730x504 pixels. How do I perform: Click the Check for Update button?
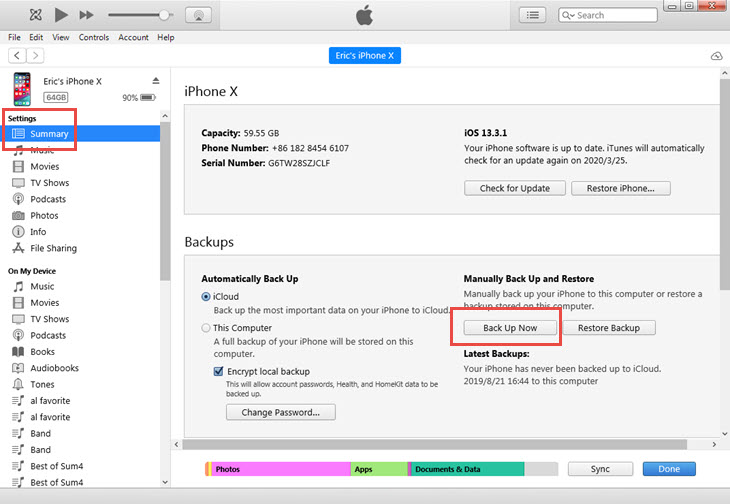click(x=515, y=188)
